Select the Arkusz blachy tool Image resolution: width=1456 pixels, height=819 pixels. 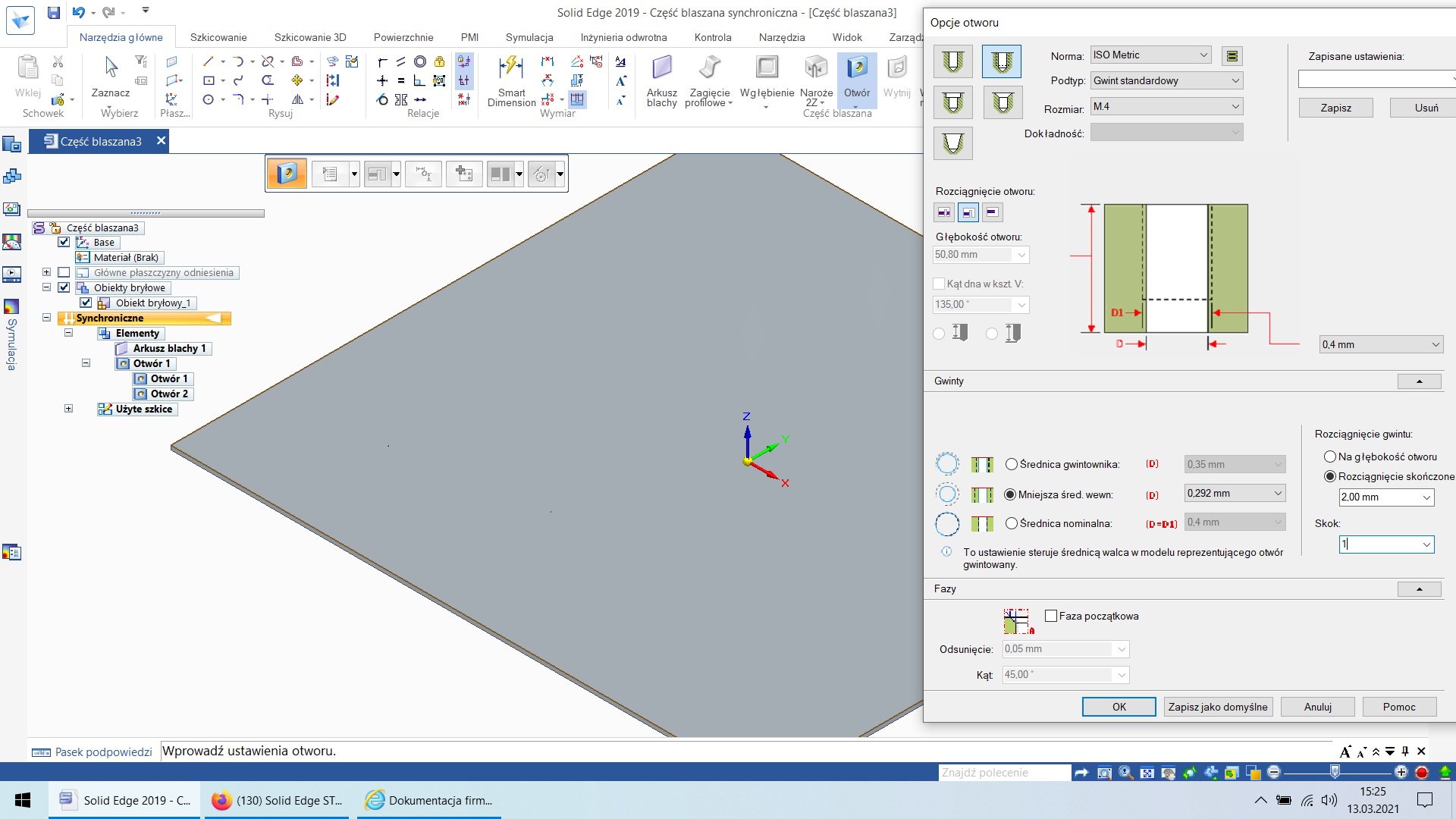661,80
